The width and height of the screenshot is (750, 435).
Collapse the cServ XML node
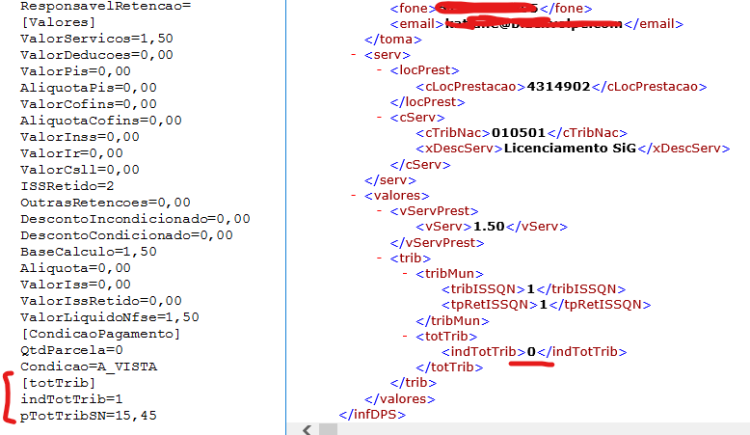(x=379, y=117)
